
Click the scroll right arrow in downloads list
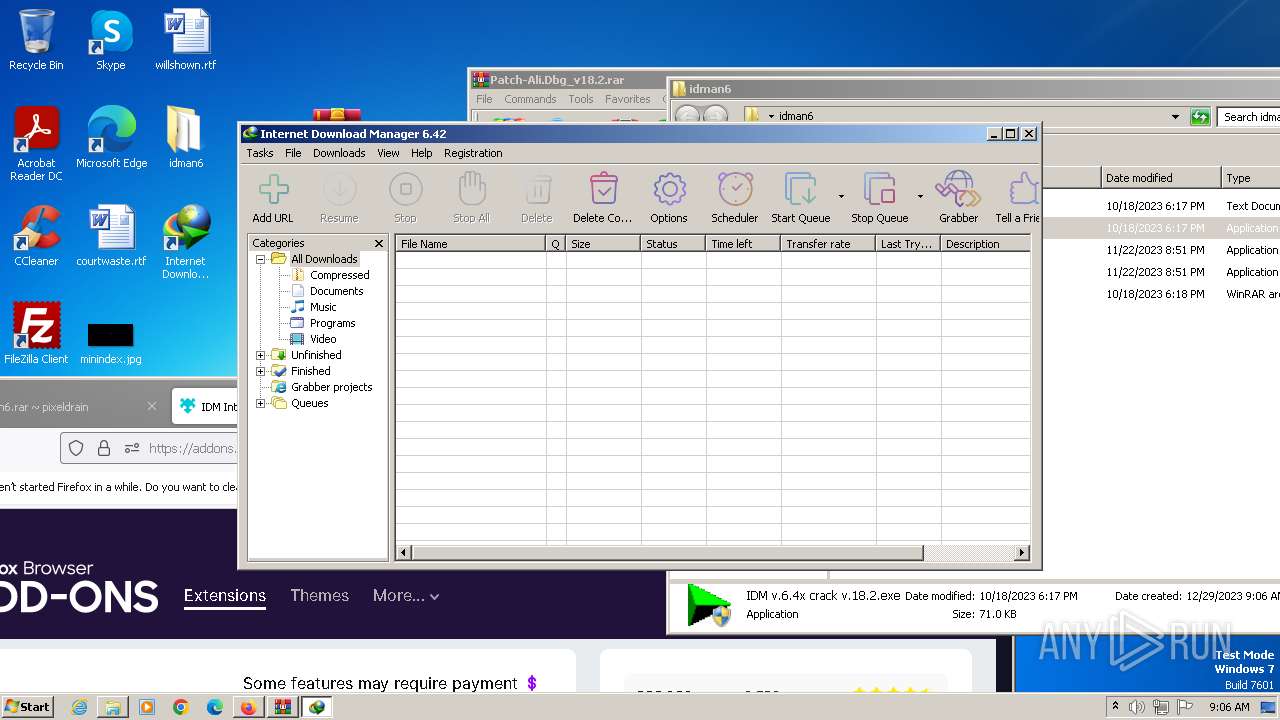click(1022, 553)
